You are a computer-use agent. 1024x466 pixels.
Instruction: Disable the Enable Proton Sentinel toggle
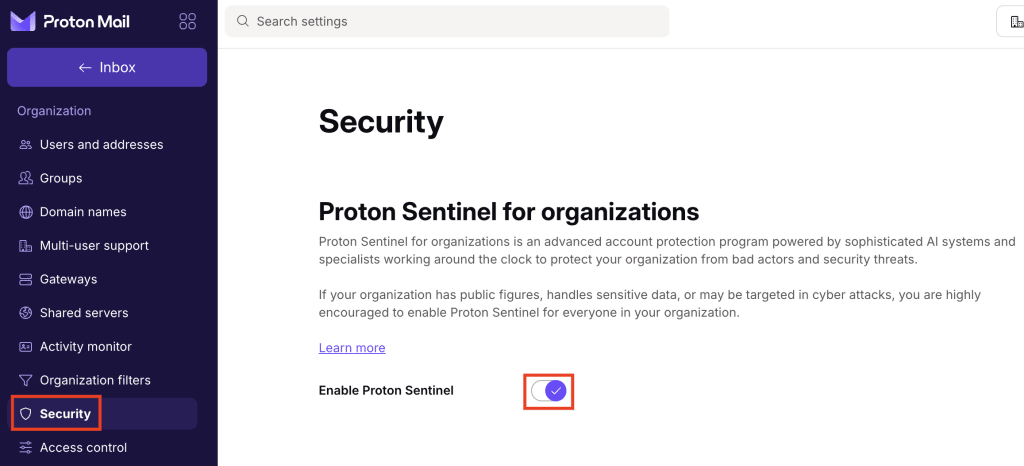click(x=549, y=390)
